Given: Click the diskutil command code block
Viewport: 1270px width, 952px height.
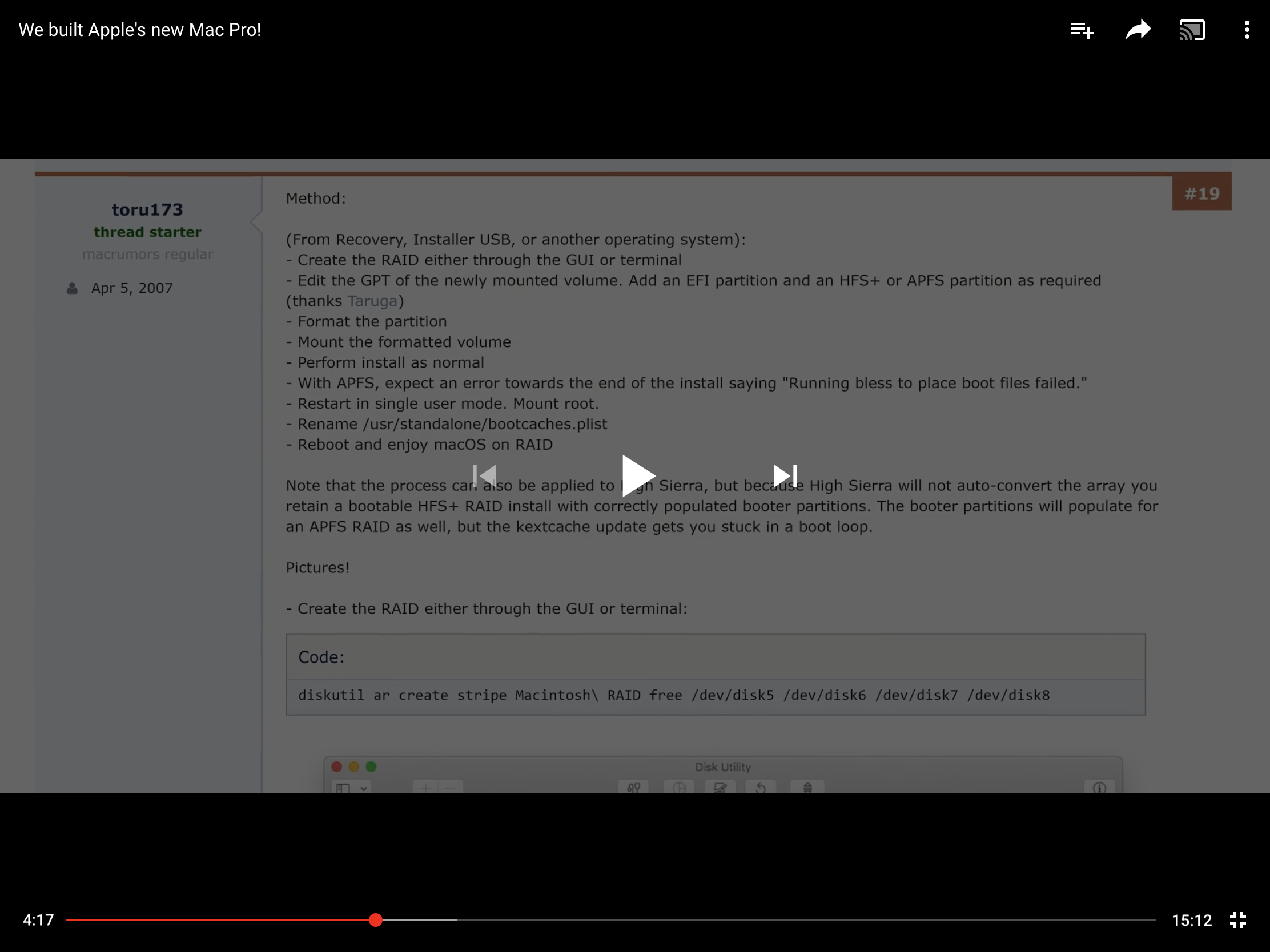Looking at the screenshot, I should click(x=673, y=696).
